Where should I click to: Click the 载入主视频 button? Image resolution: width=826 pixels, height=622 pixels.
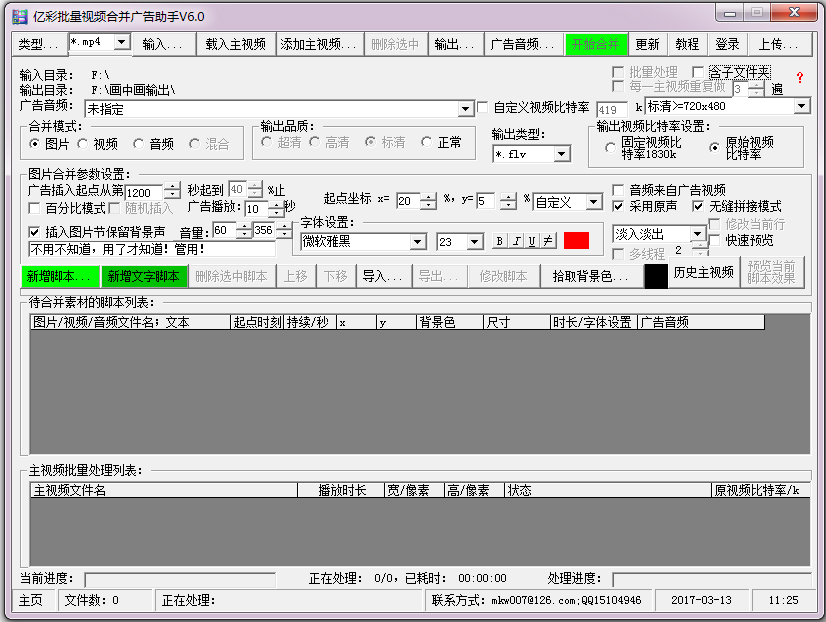pyautogui.click(x=236, y=44)
